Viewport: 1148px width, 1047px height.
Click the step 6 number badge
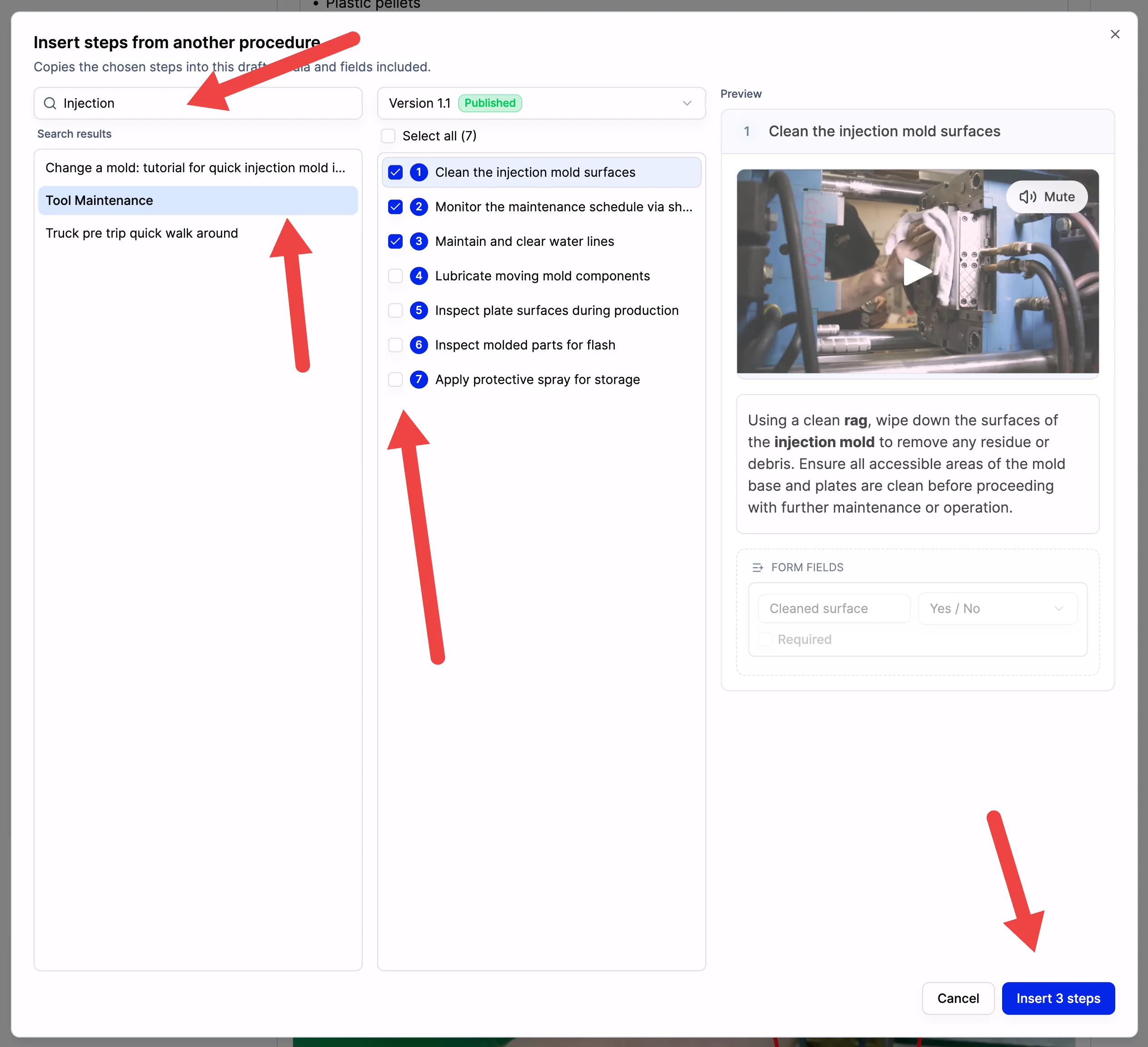(419, 345)
